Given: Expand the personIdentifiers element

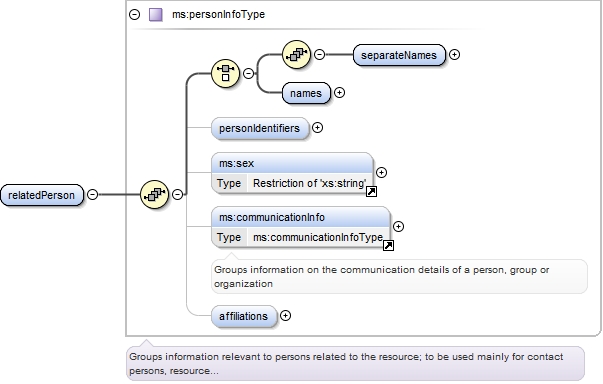Looking at the screenshot, I should (x=317, y=128).
